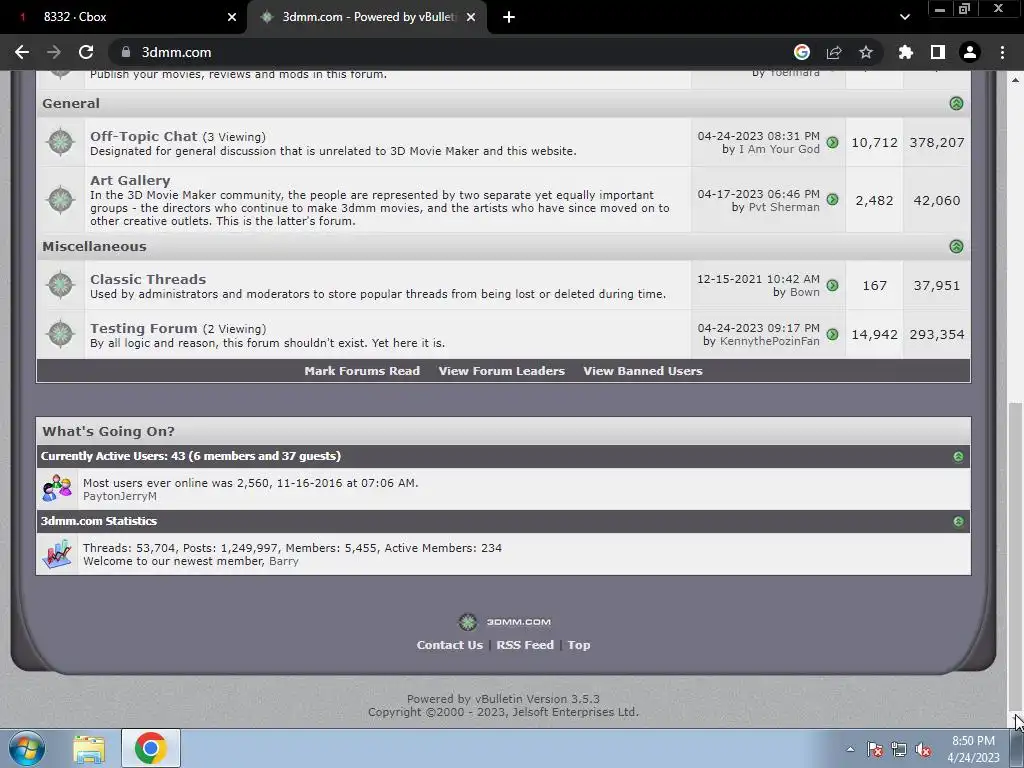Click scrollbar up arrow

point(1016,80)
